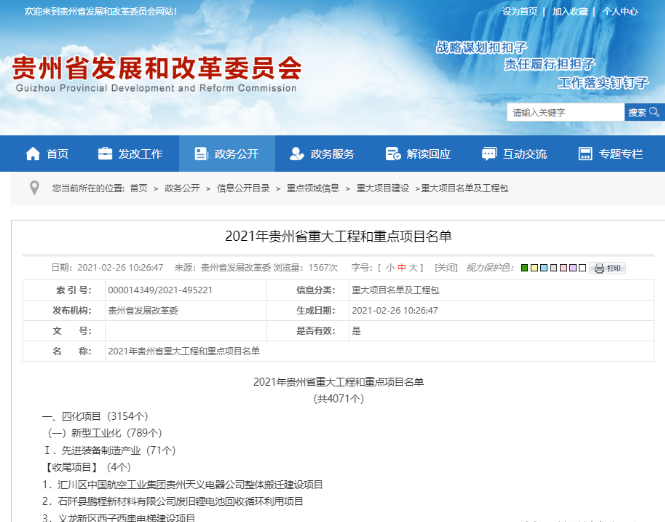Screen dimensions: 665x522
Task: Choose the light blue eye-protection color swatch
Action: click(544, 268)
